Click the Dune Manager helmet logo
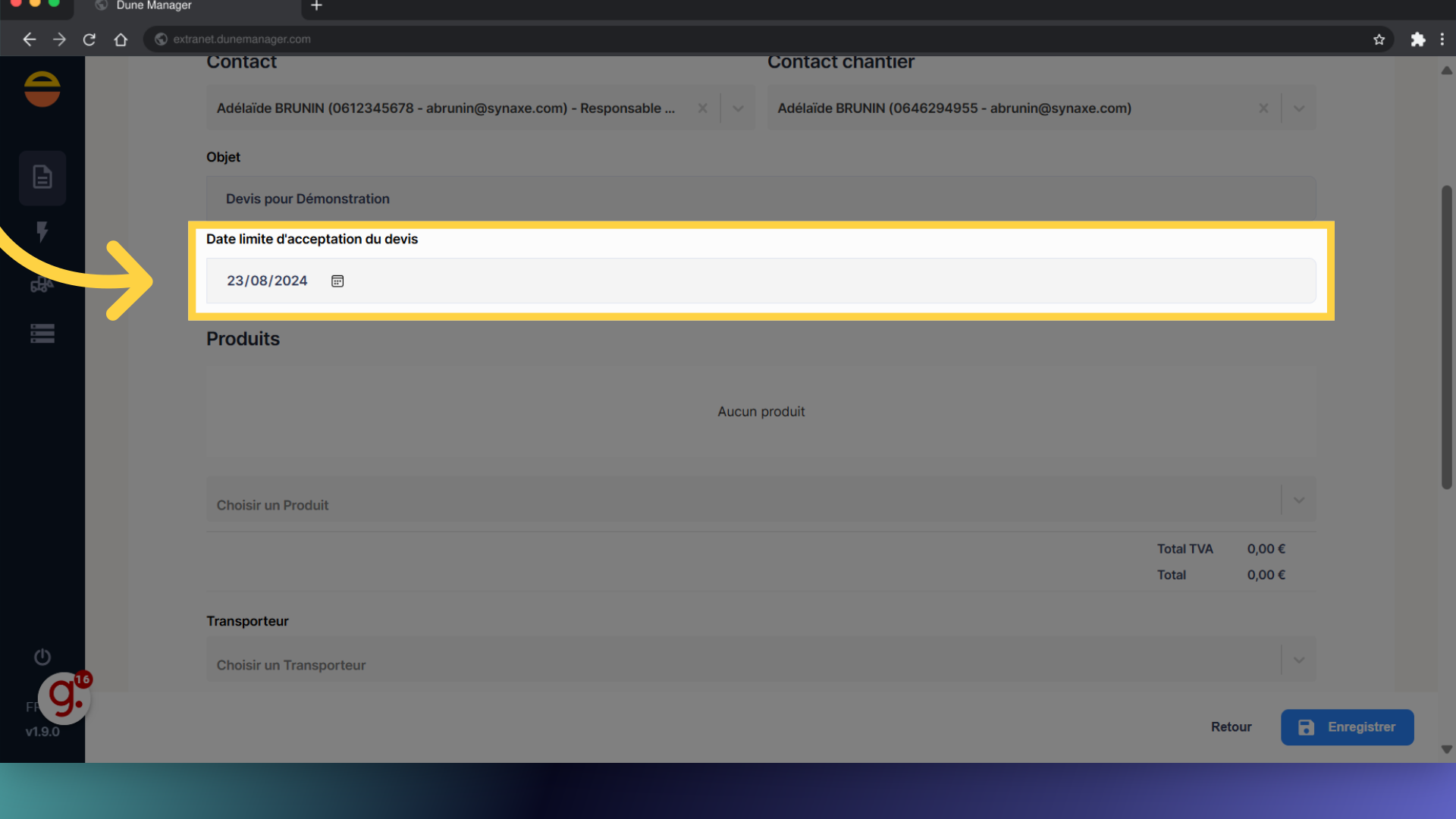1456x819 pixels. click(42, 89)
